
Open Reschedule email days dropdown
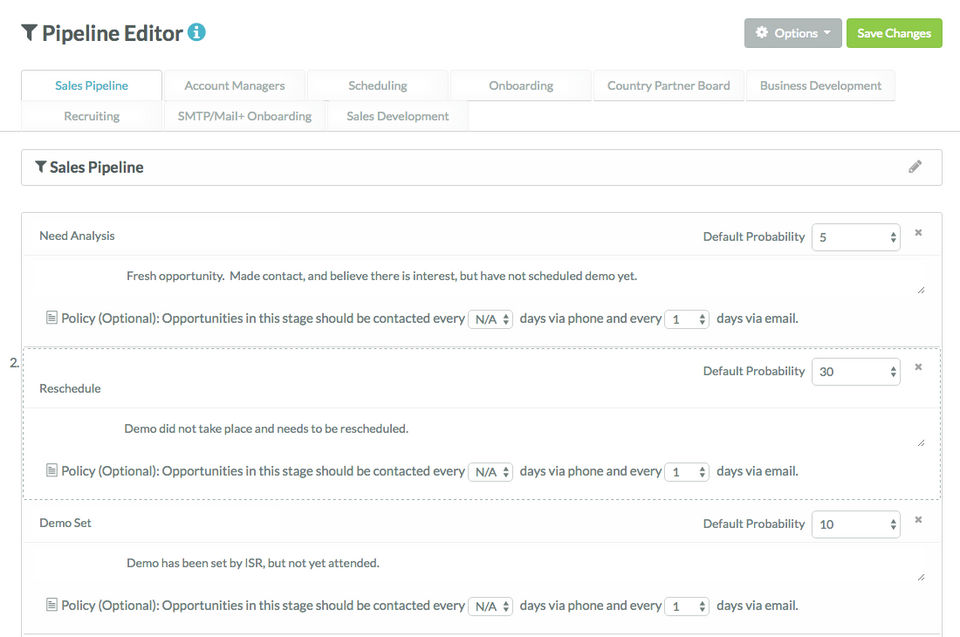[687, 471]
